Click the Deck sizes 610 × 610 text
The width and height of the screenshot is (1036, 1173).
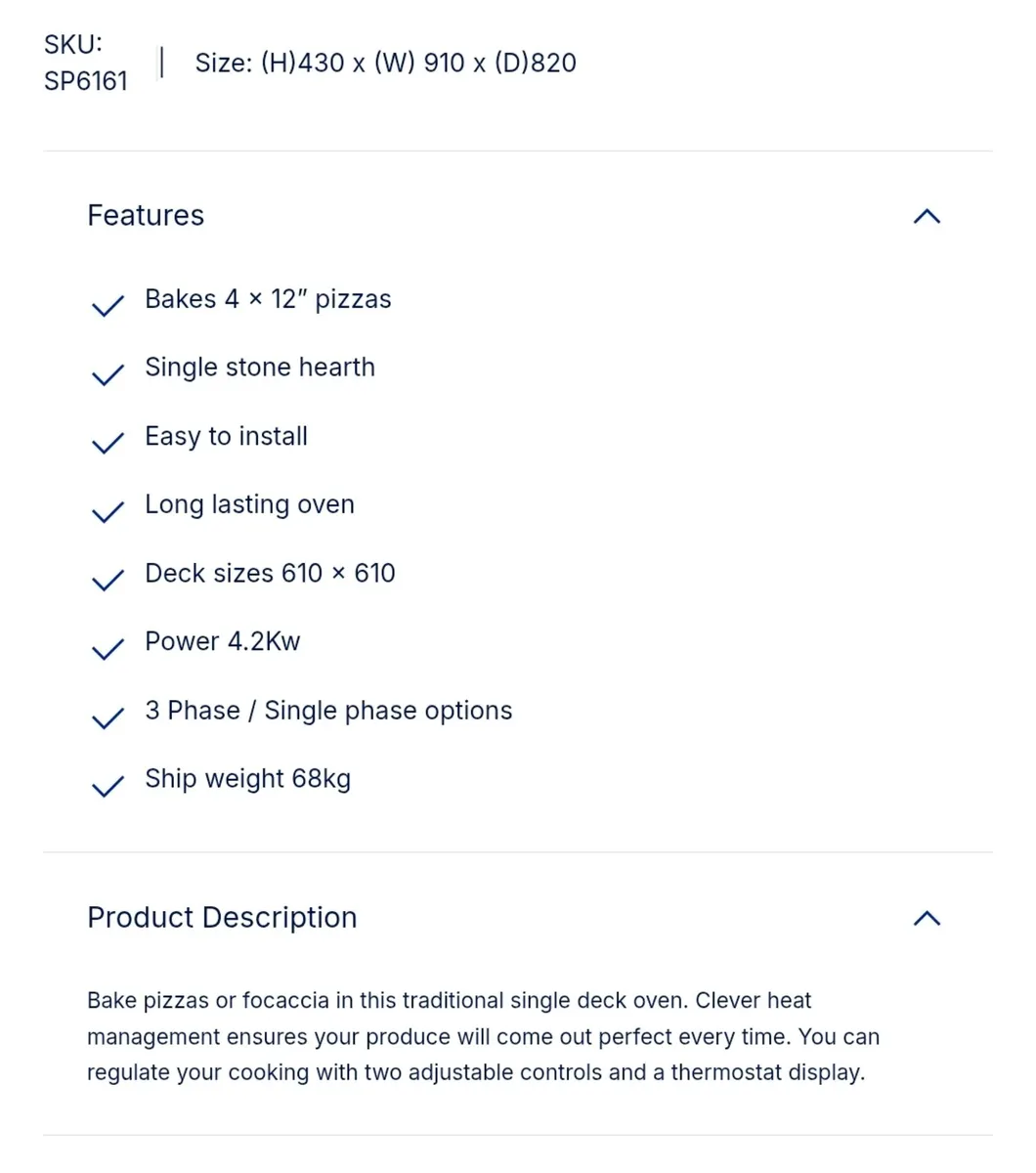point(270,573)
